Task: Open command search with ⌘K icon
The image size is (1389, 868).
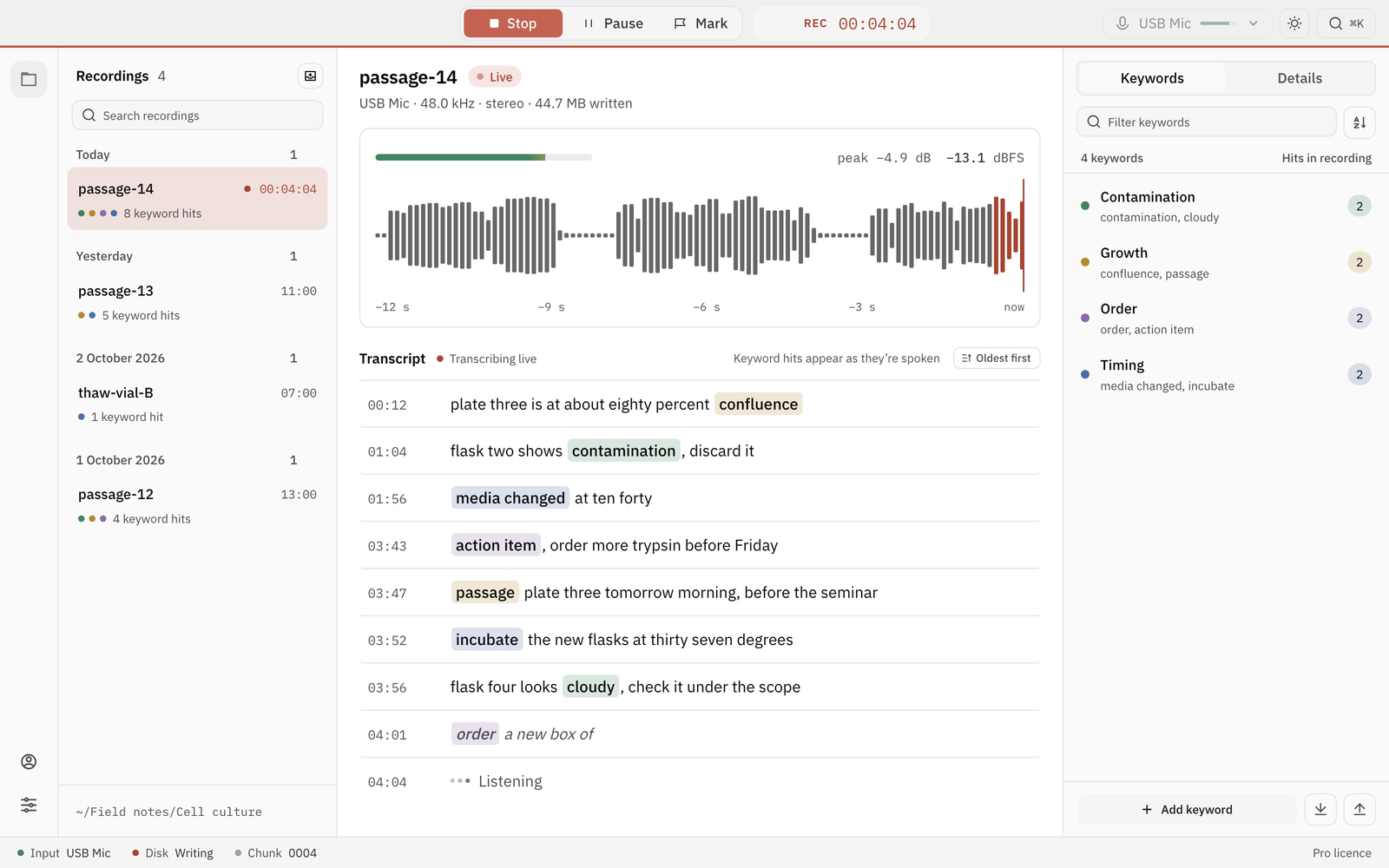Action: (1346, 23)
